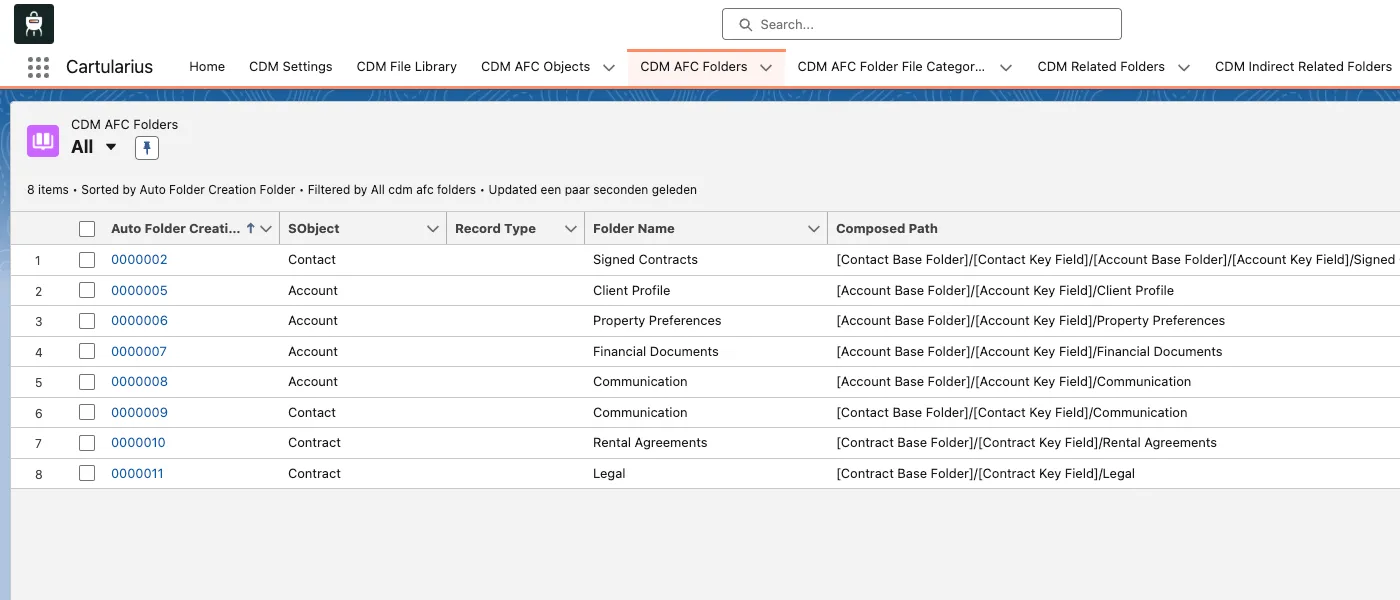
Task: Open the CDM AFC Objects tab menu chevron
Action: click(x=609, y=67)
